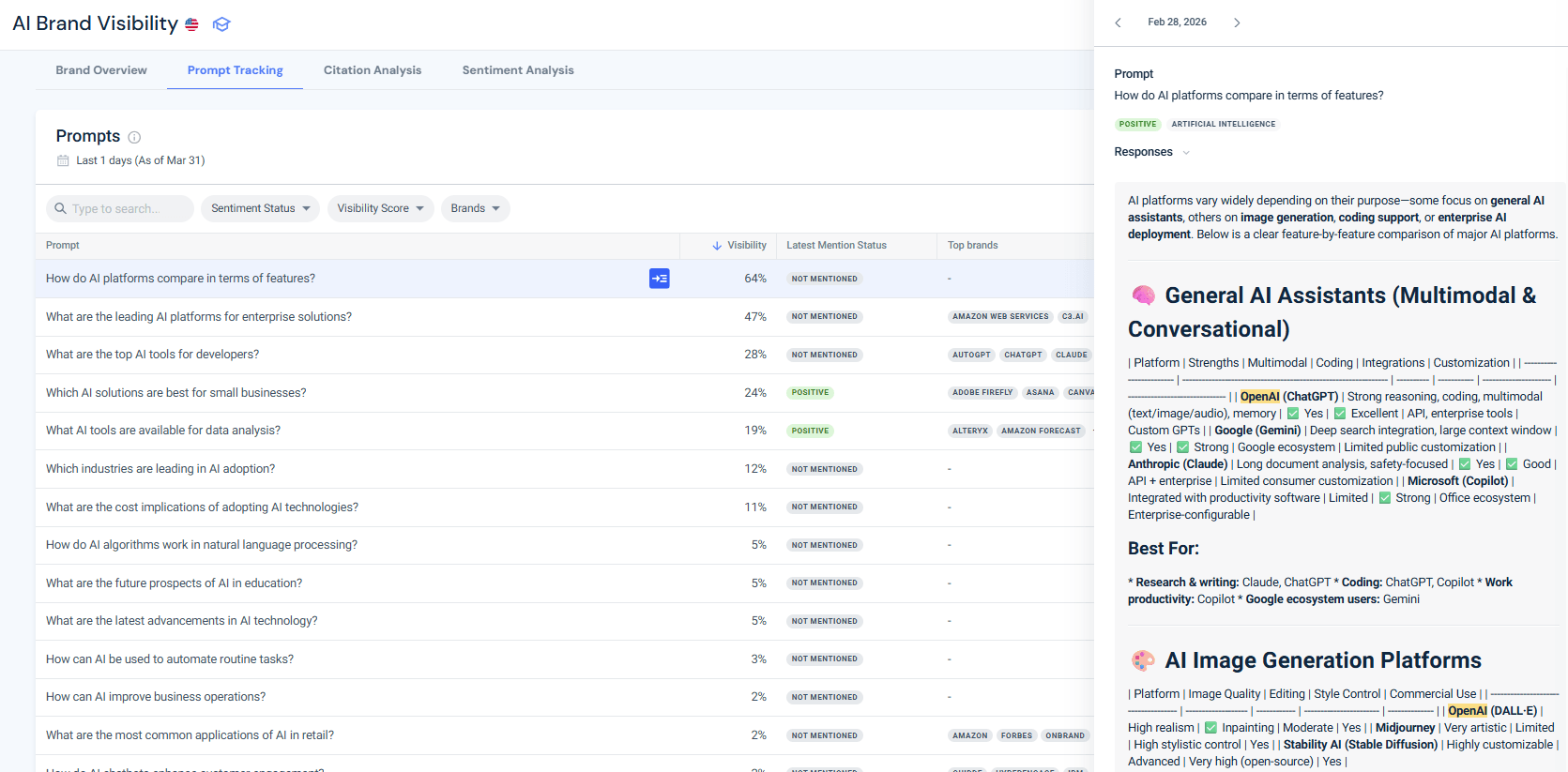The height and width of the screenshot is (772, 1568).
Task: Switch to Sentiment Analysis tab
Action: [x=518, y=70]
